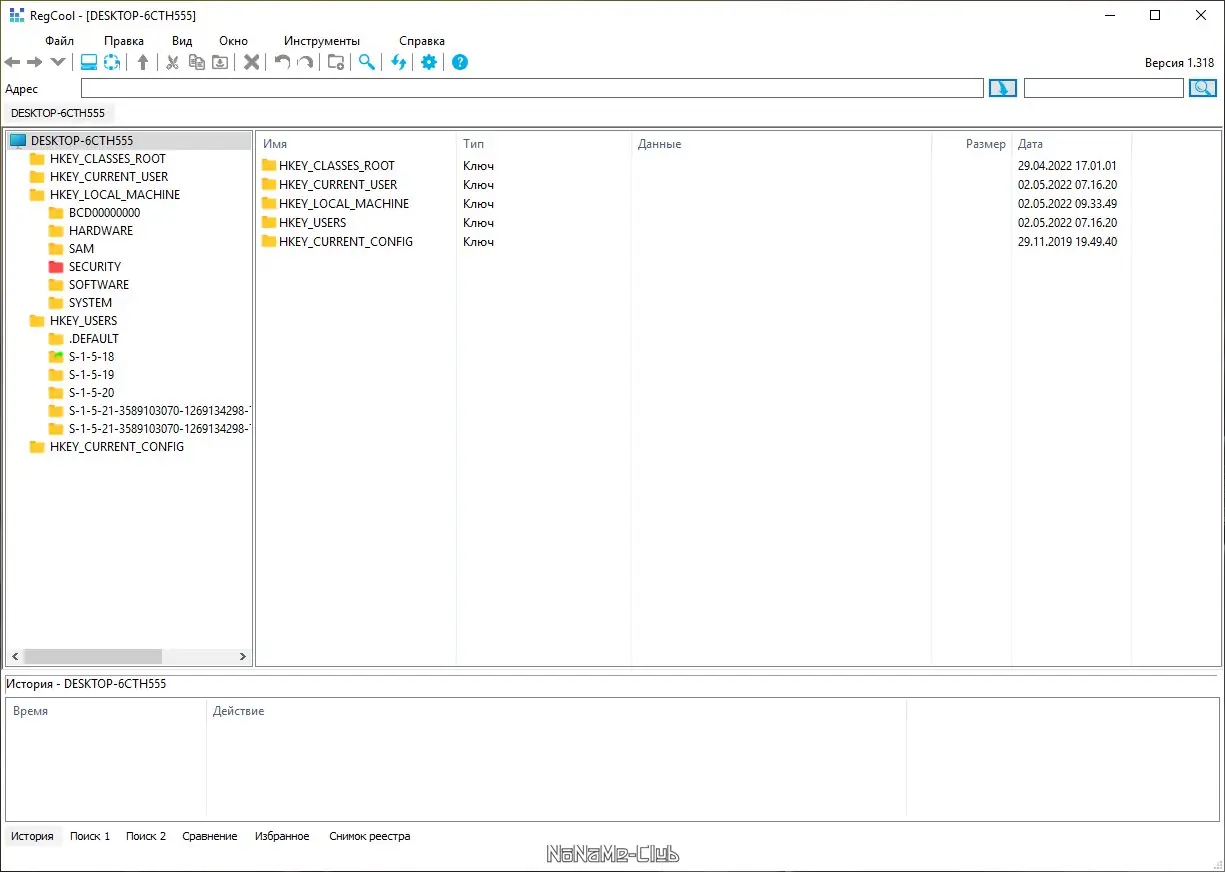The height and width of the screenshot is (872, 1225).
Task: Click the Undo arrow icon
Action: (283, 62)
